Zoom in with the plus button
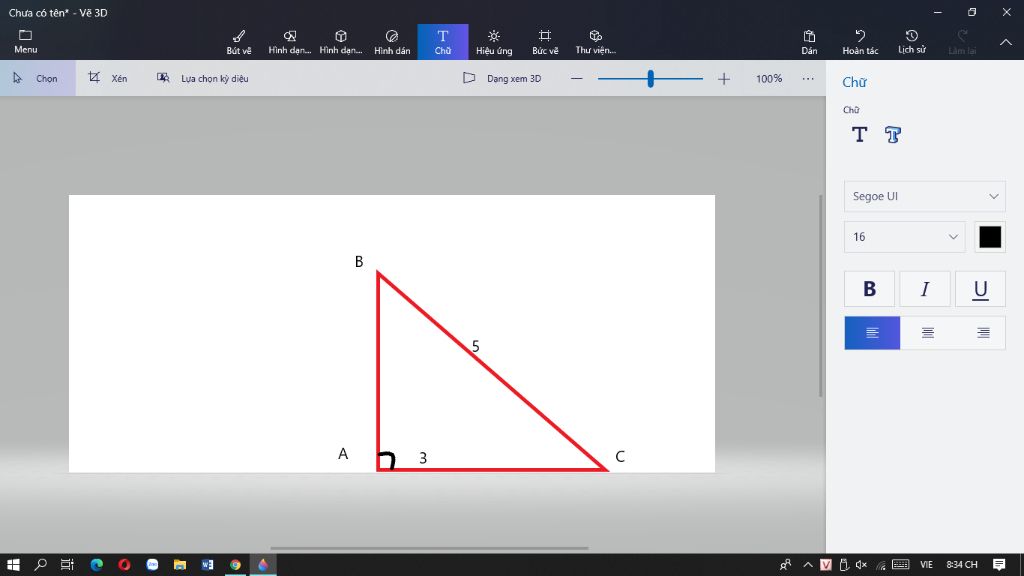 coord(724,78)
